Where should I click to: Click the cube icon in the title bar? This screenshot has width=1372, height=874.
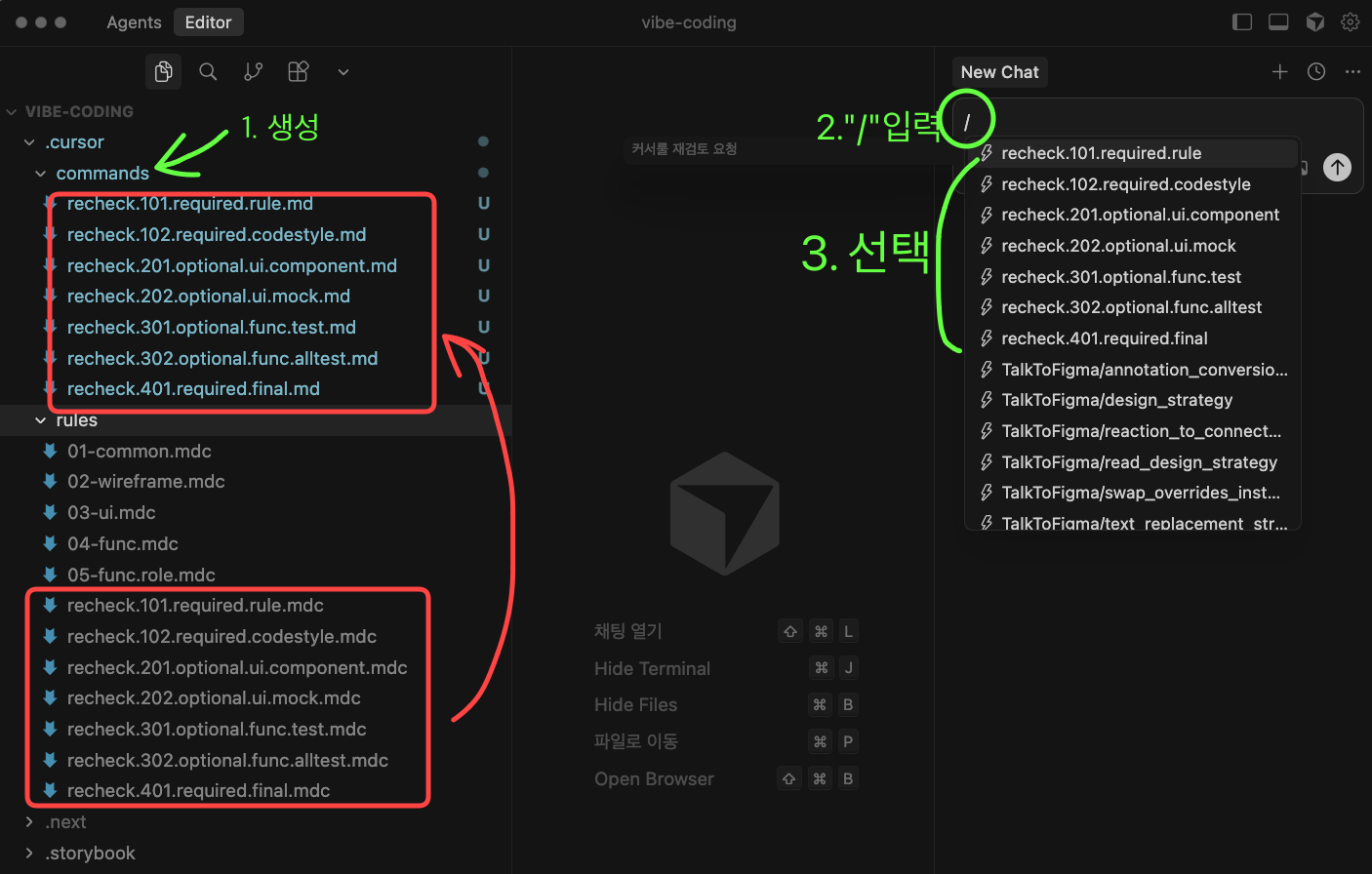coord(1315,21)
